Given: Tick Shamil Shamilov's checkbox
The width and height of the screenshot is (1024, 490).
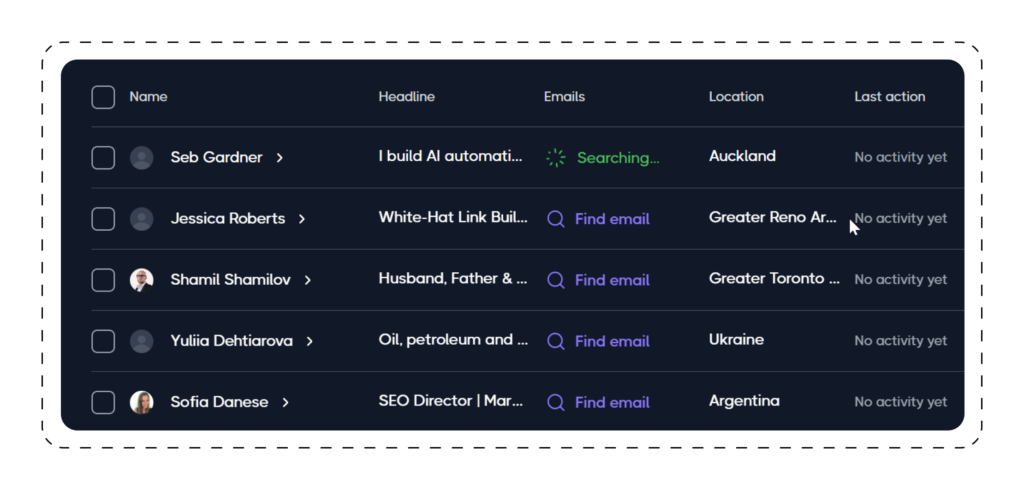Looking at the screenshot, I should coord(103,280).
